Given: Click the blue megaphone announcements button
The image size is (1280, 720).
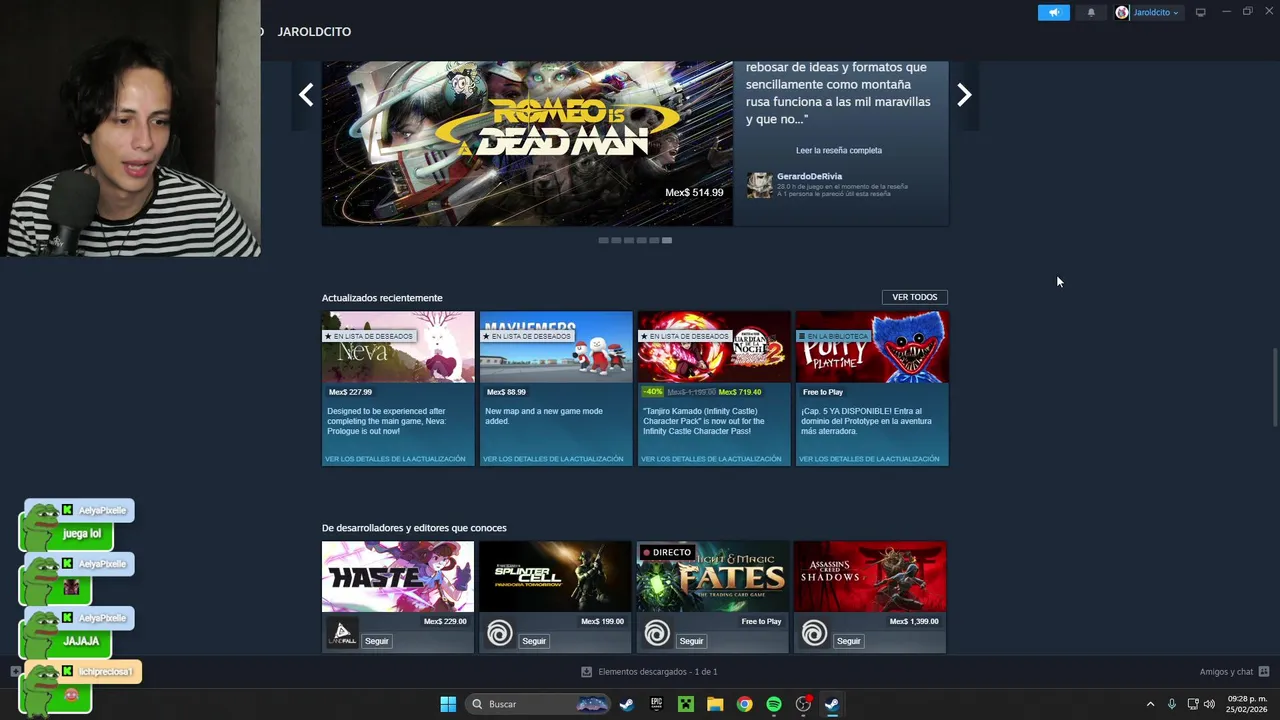Looking at the screenshot, I should point(1053,12).
